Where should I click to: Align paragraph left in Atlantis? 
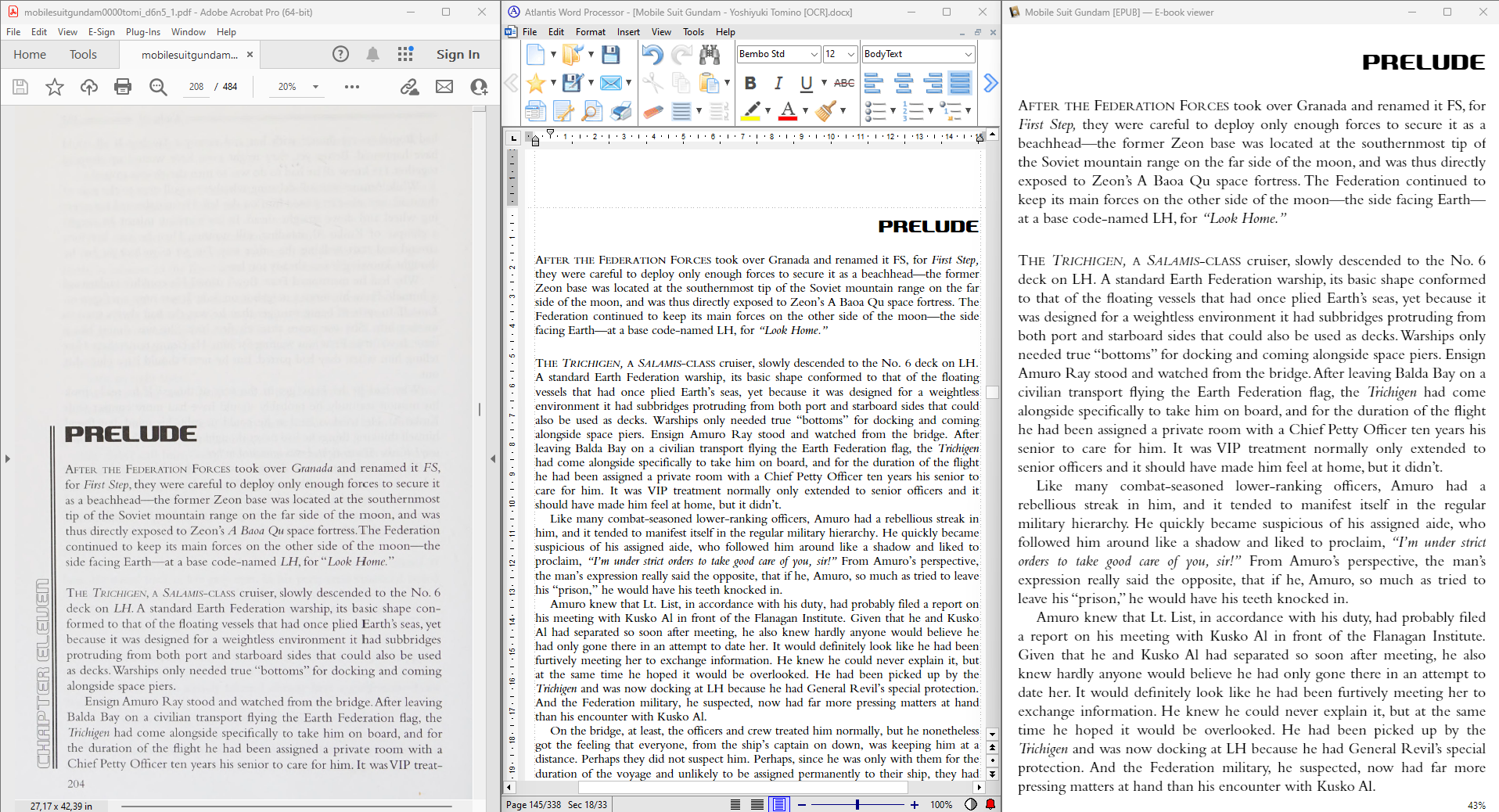pyautogui.click(x=874, y=83)
